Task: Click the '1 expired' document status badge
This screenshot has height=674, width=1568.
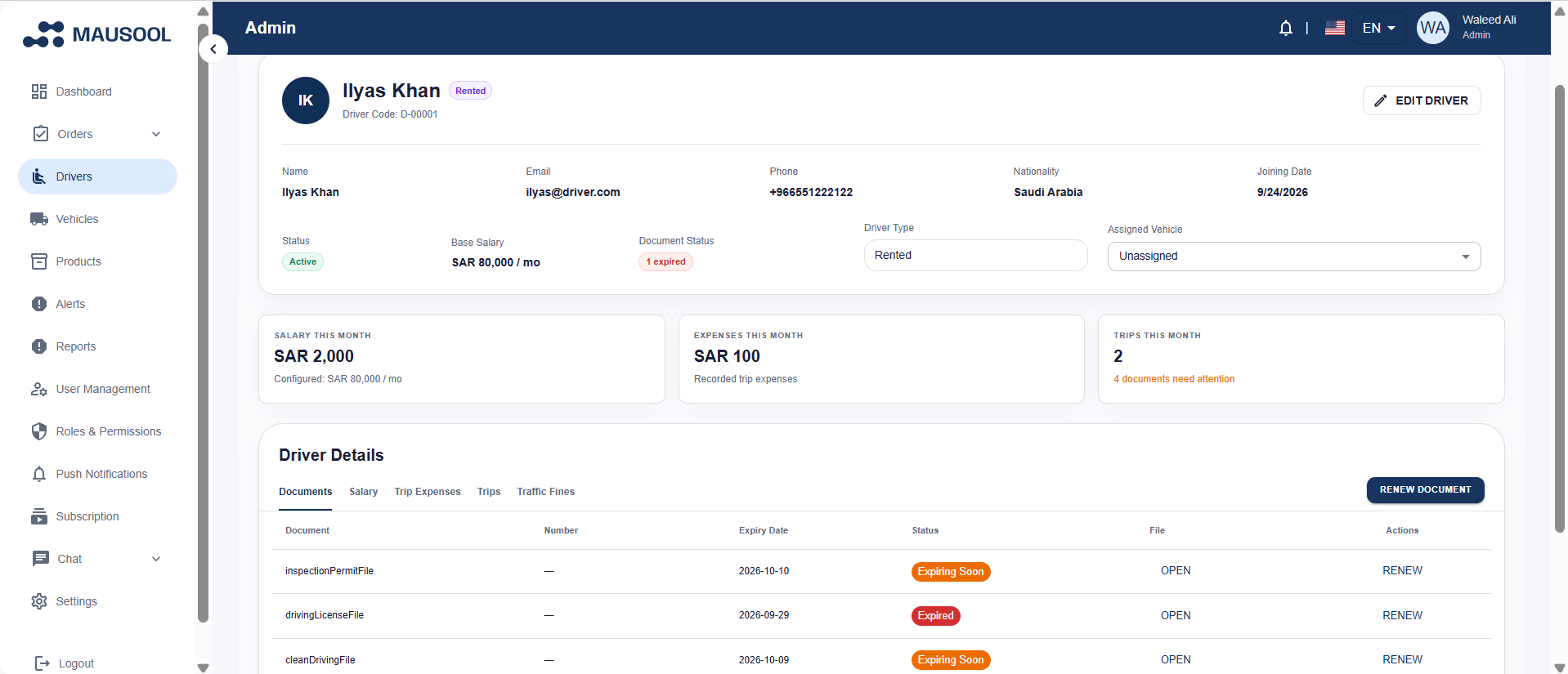Action: pyautogui.click(x=665, y=262)
